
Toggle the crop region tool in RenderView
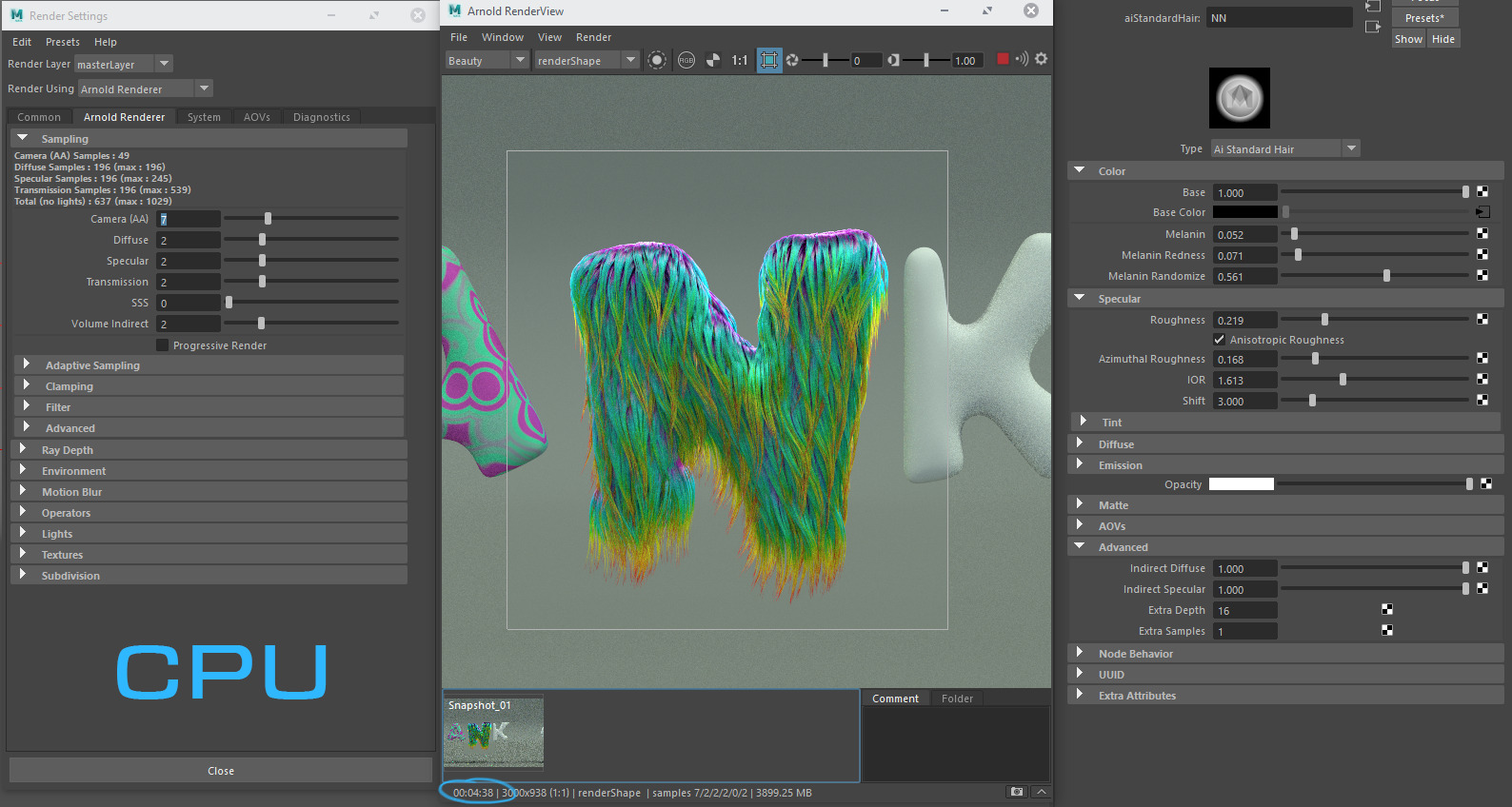pos(769,60)
